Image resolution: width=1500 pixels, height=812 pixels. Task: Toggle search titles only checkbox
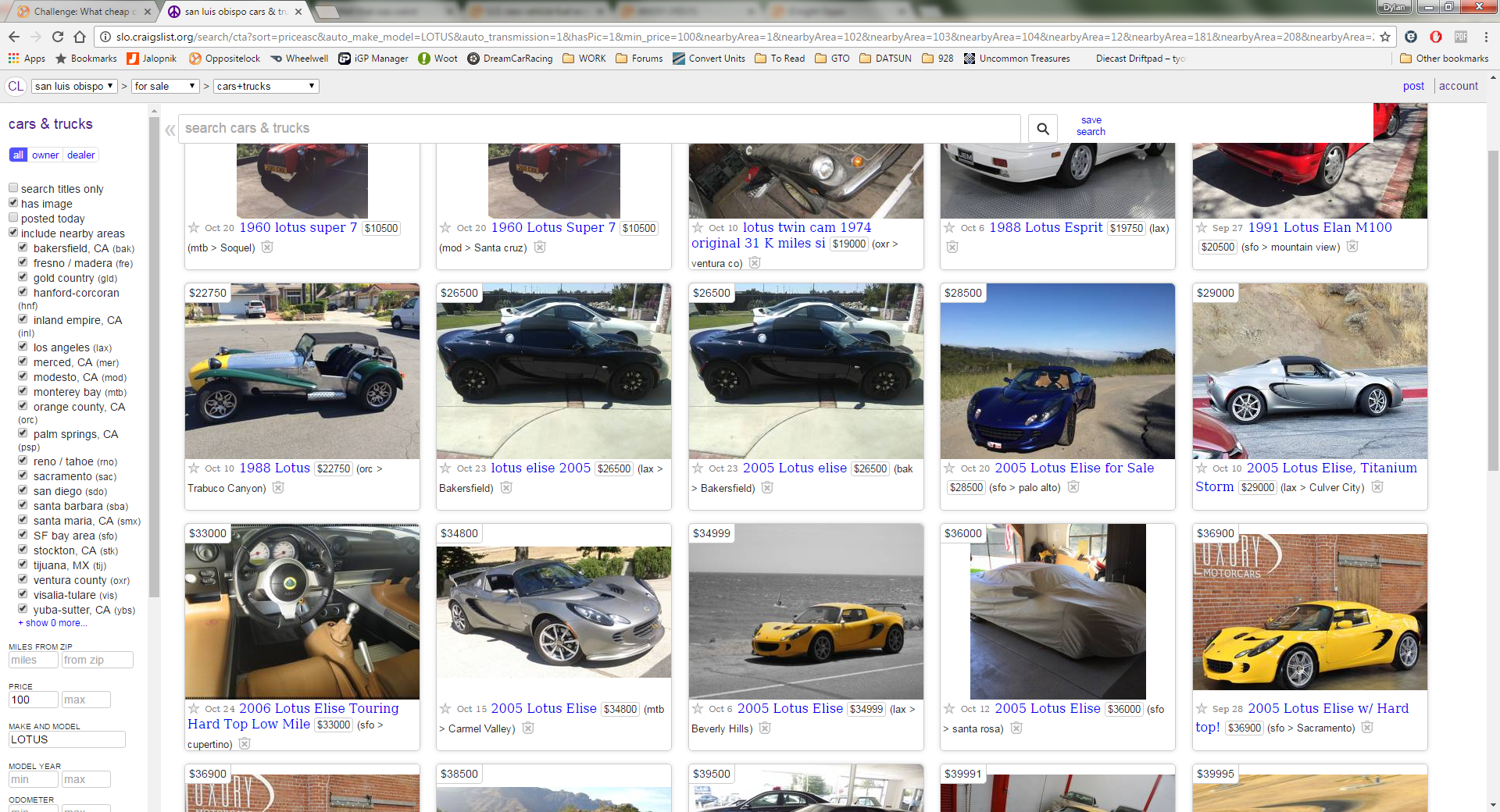[x=13, y=188]
